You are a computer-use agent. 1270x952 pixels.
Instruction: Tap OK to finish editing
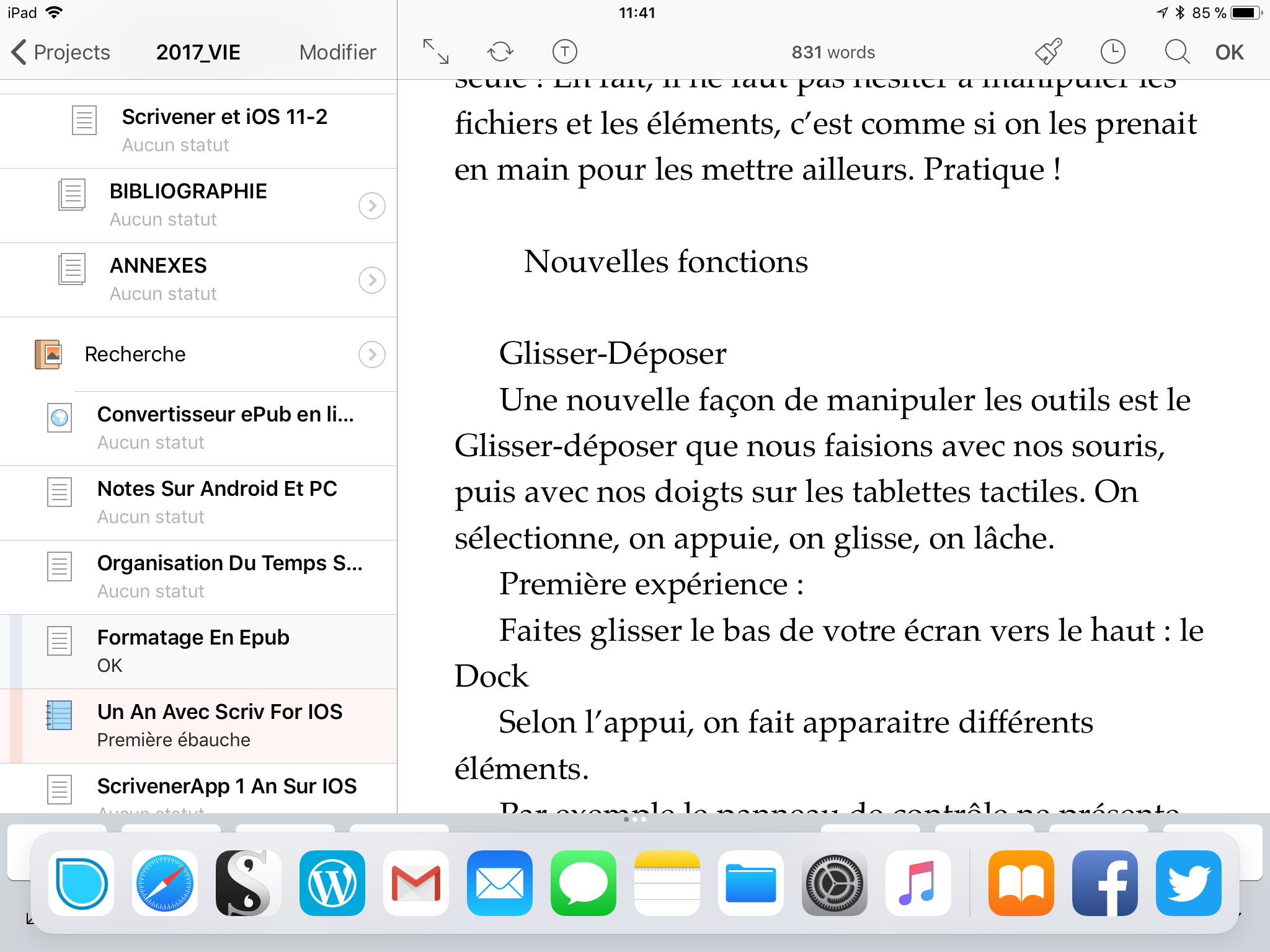1228,52
